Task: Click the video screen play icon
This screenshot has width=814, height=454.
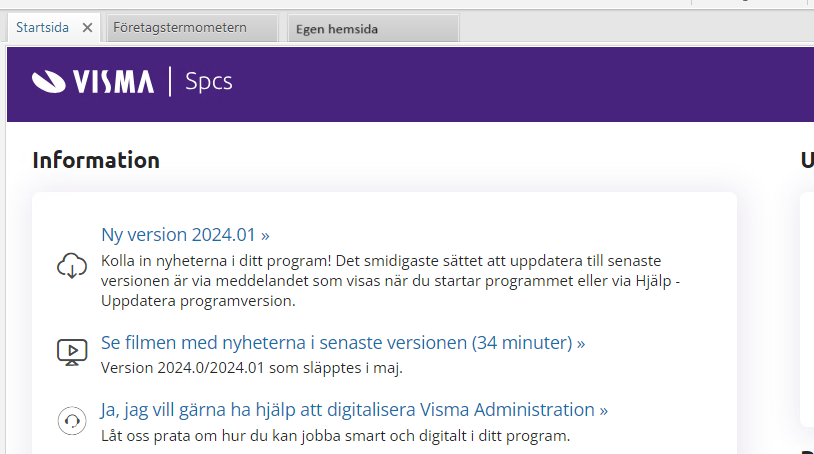Action: coord(72,352)
